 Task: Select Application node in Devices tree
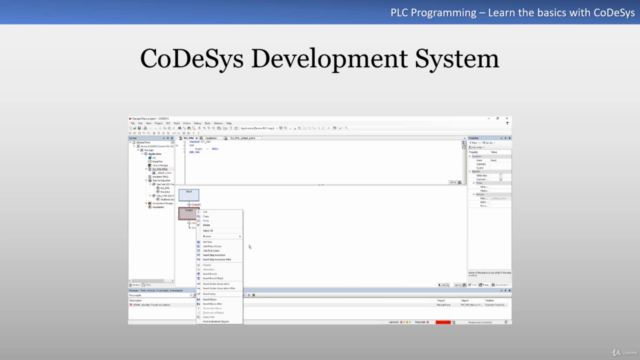(x=155, y=154)
